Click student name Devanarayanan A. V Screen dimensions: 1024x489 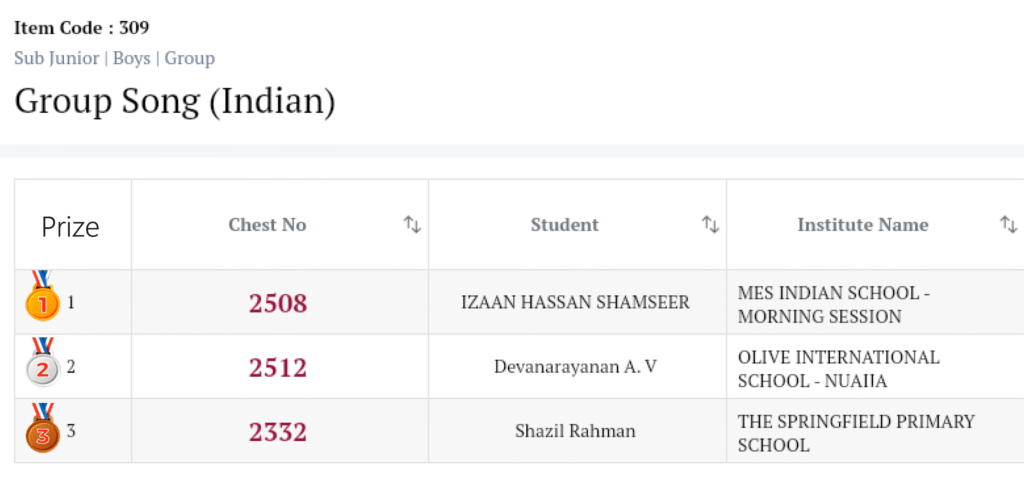coord(575,367)
